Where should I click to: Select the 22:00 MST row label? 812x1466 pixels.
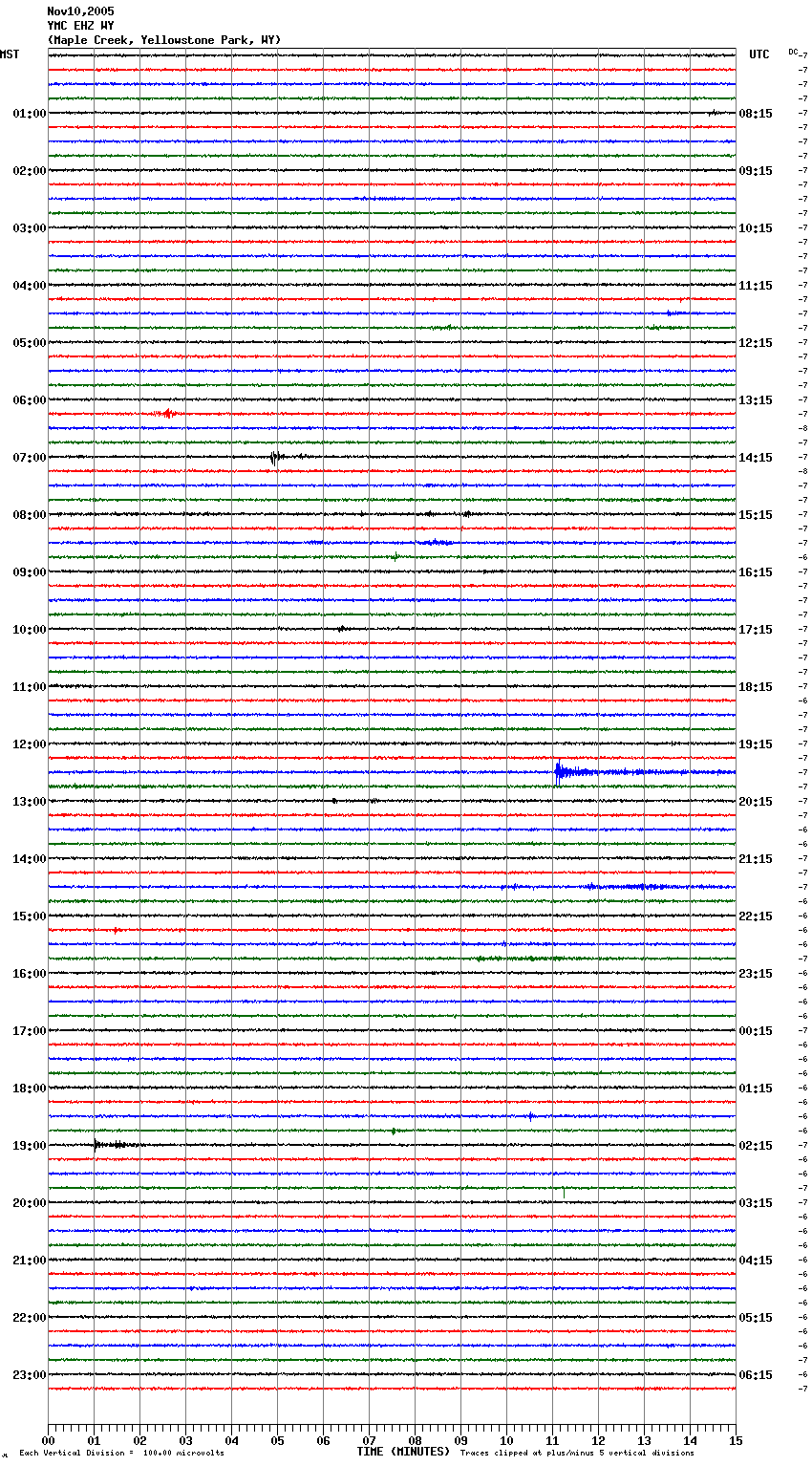coord(30,1318)
